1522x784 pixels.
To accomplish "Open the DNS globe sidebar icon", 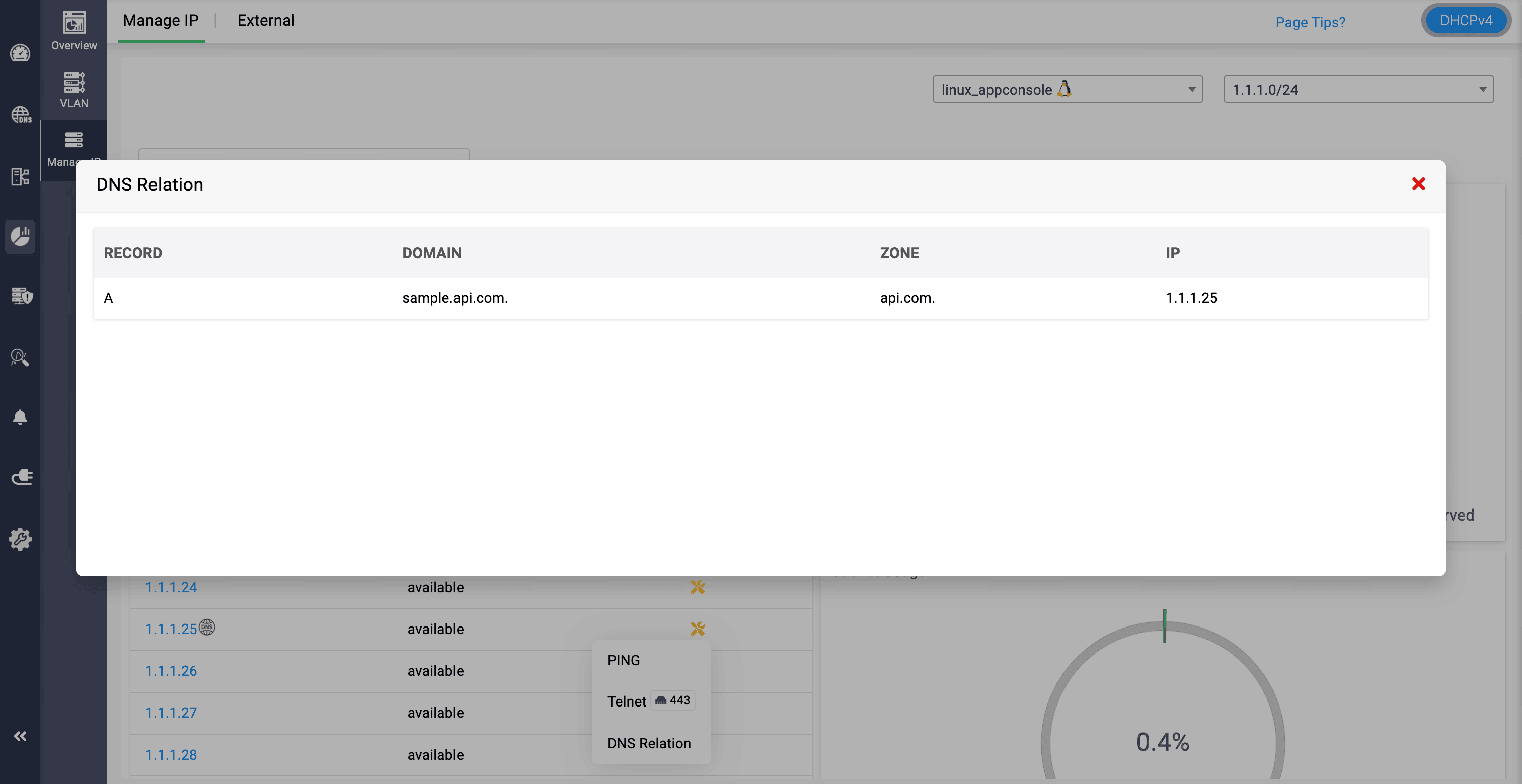I will tap(21, 115).
